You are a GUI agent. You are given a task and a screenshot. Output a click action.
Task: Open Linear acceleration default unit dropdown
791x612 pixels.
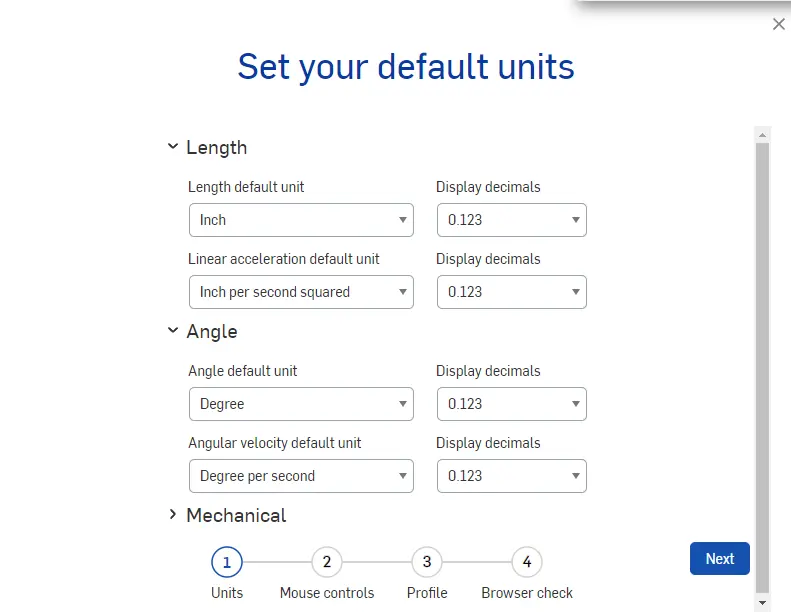click(x=301, y=292)
